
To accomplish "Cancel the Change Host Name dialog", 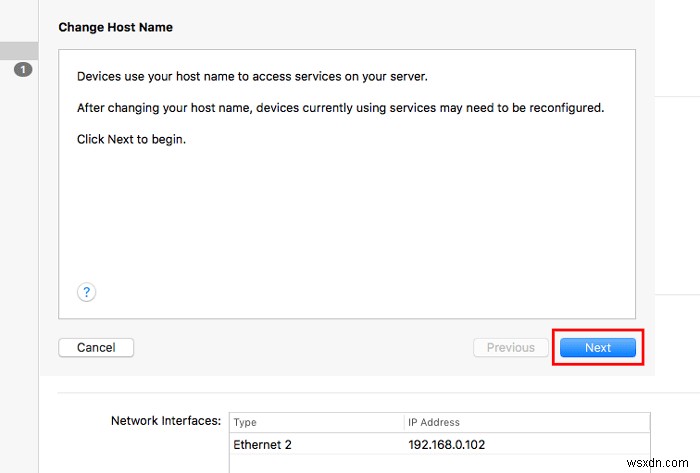I will 96,348.
